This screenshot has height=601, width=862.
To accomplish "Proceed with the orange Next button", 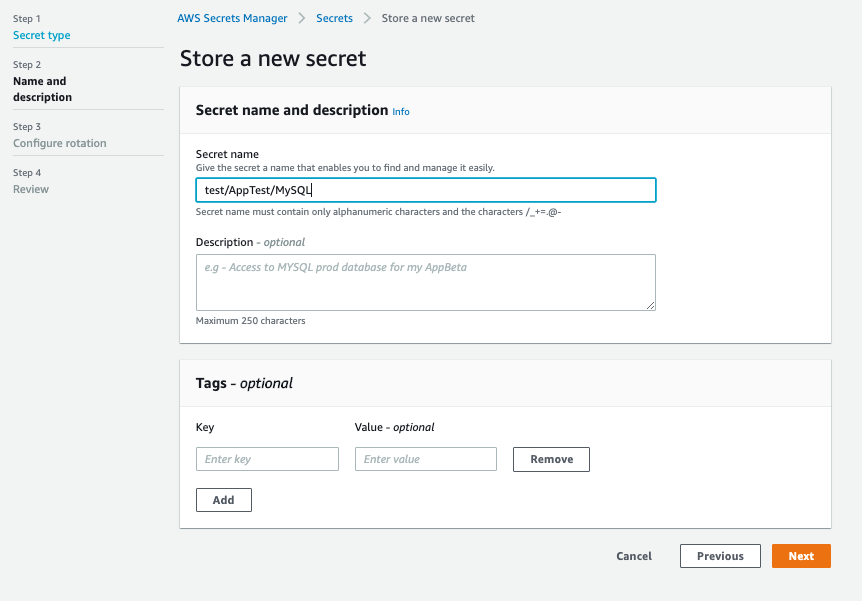I will coord(801,556).
